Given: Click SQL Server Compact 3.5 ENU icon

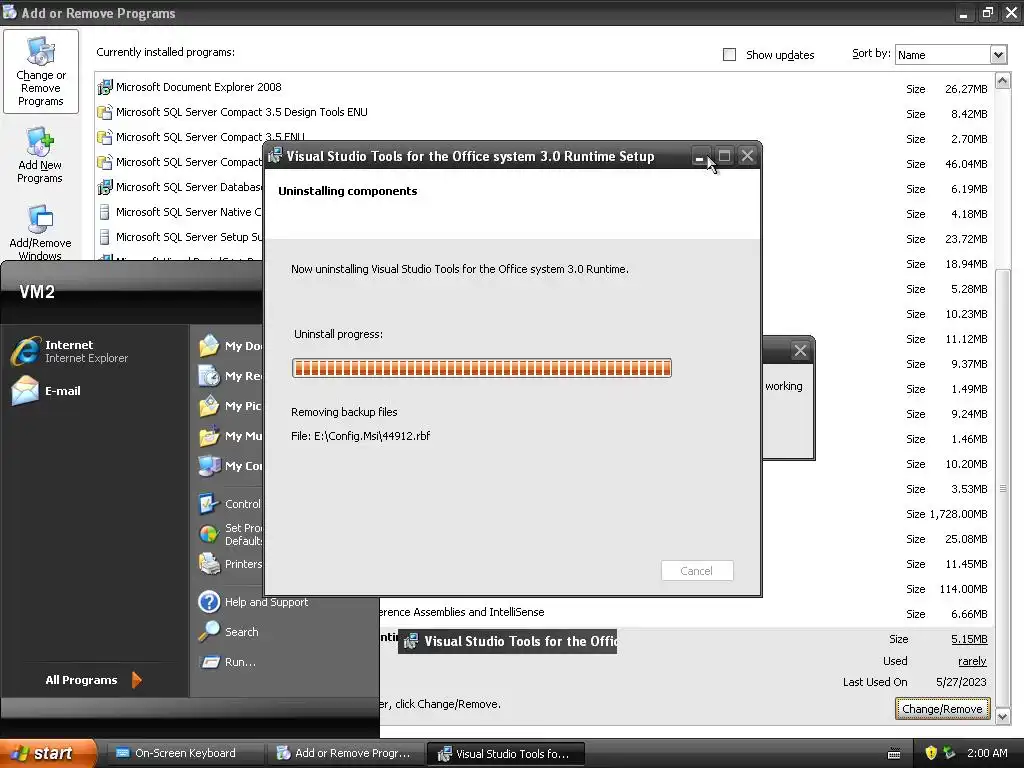Looking at the screenshot, I should coord(104,137).
